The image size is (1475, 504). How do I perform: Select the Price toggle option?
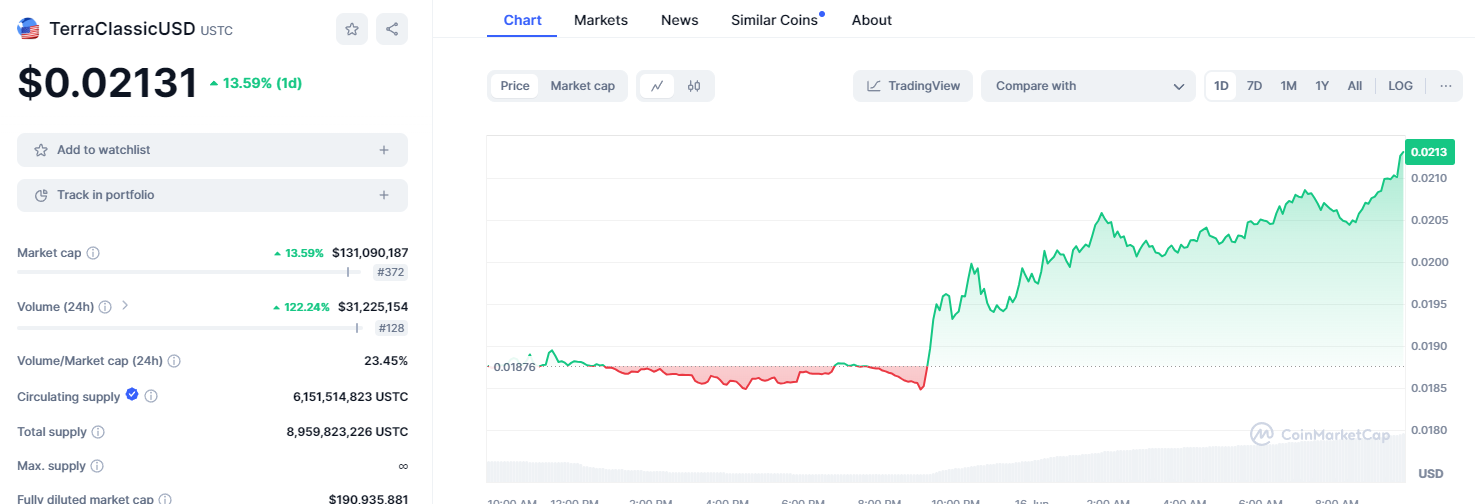pyautogui.click(x=515, y=86)
